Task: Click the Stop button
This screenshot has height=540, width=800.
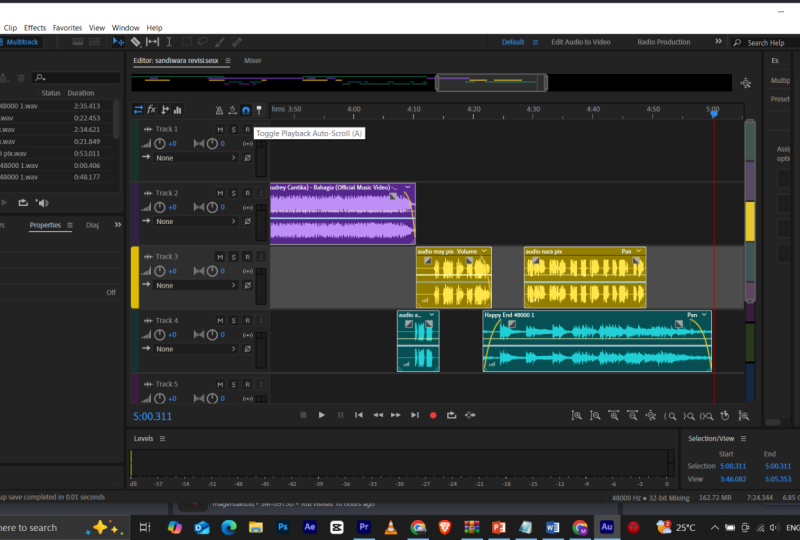Action: click(x=303, y=415)
